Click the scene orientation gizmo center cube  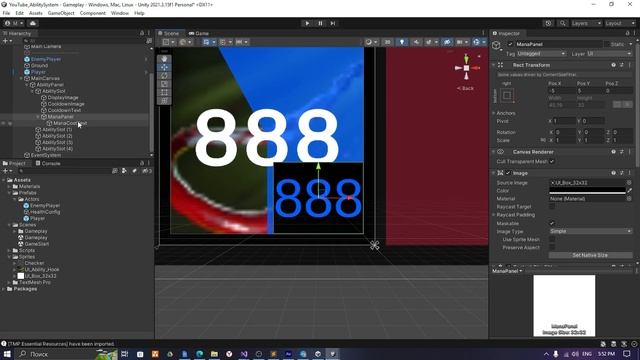(466, 68)
